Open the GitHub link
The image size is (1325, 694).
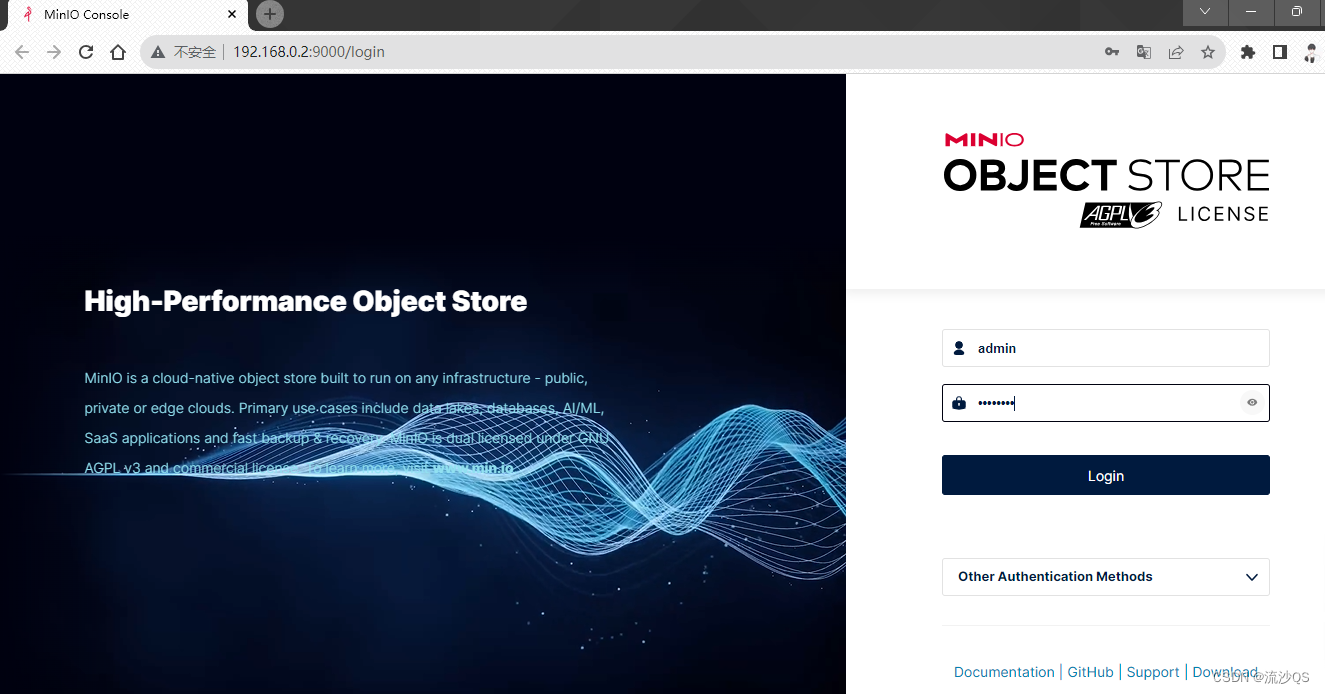point(1090,672)
